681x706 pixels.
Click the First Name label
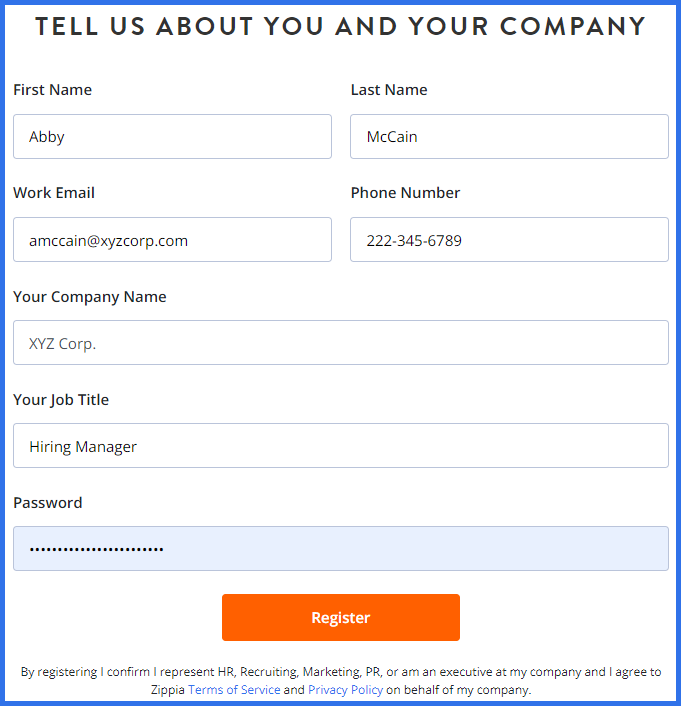coord(52,90)
